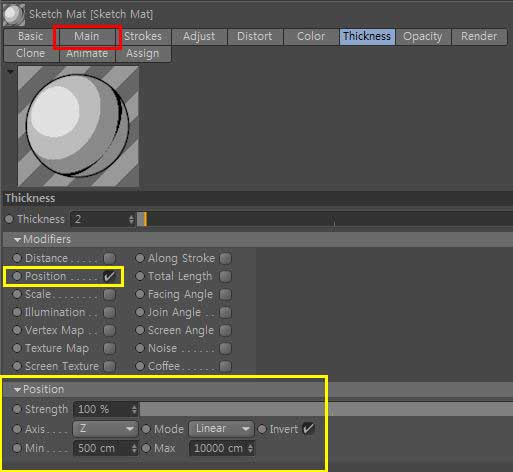Enable the Along Stroke modifier checkbox
513x472 pixels.
click(x=226, y=258)
